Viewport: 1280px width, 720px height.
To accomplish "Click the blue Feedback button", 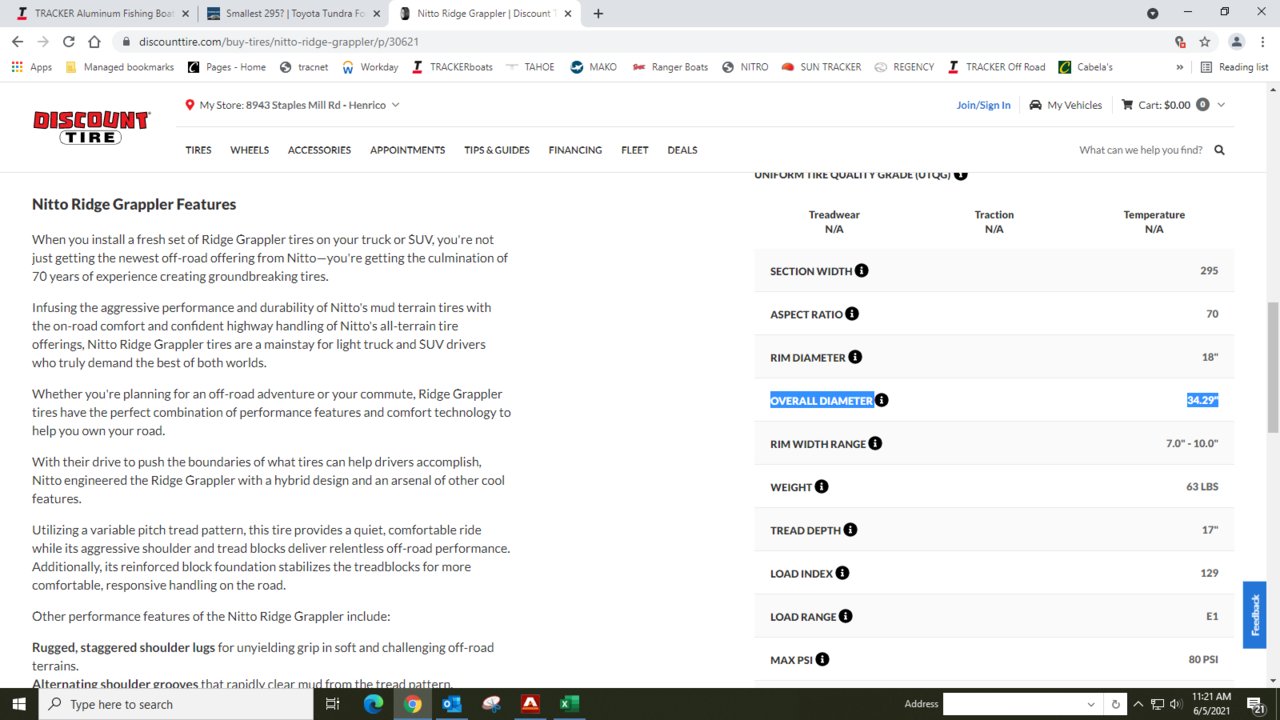I will pos(1254,614).
